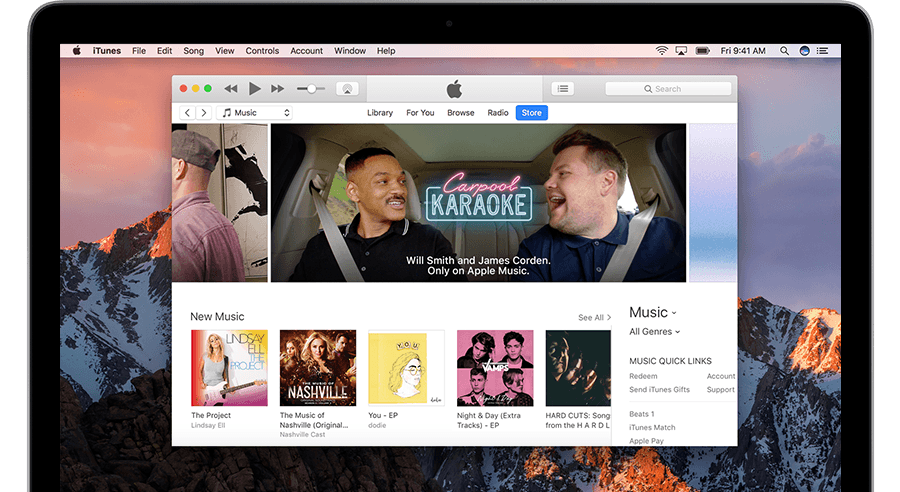
Task: Click the rewind previous track button
Action: (x=231, y=88)
